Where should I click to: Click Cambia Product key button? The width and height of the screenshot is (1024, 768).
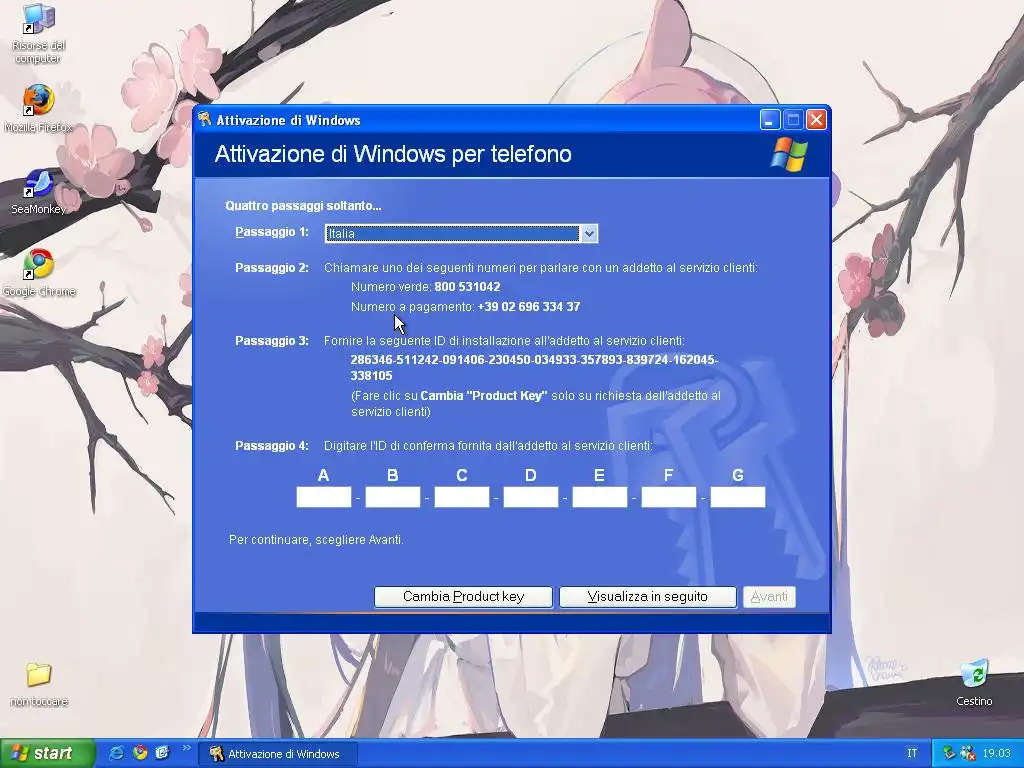pyautogui.click(x=463, y=597)
